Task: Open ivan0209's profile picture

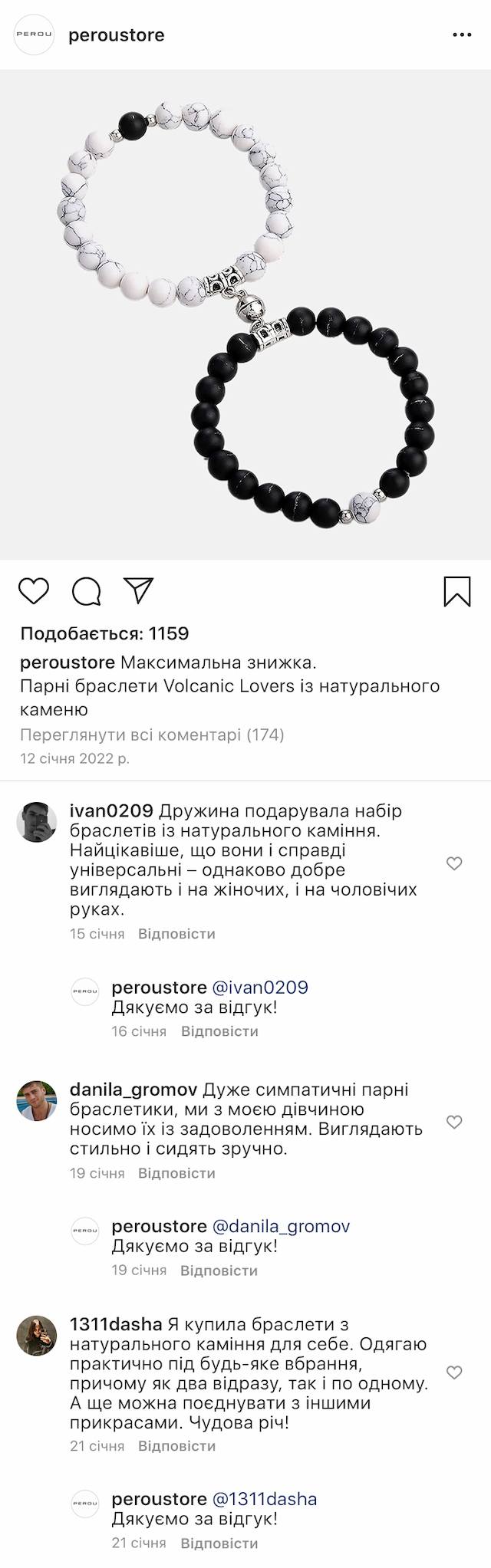Action: click(37, 822)
